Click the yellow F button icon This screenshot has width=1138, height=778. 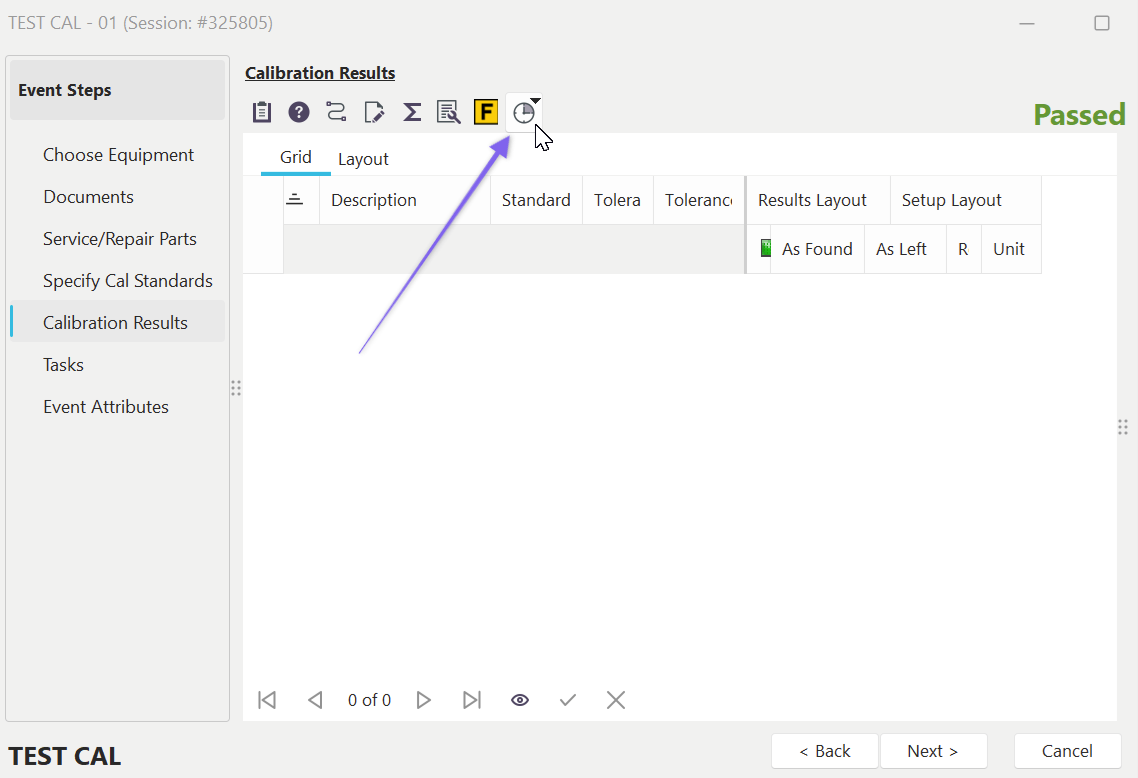click(486, 112)
